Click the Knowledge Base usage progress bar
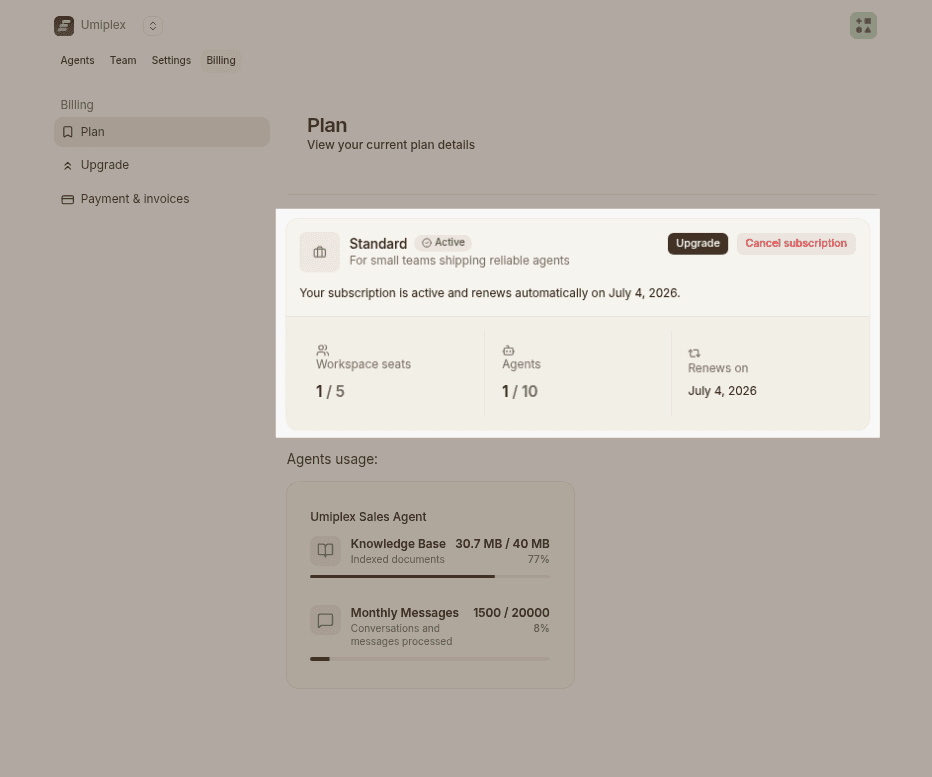Viewport: 932px width, 777px height. click(430, 577)
